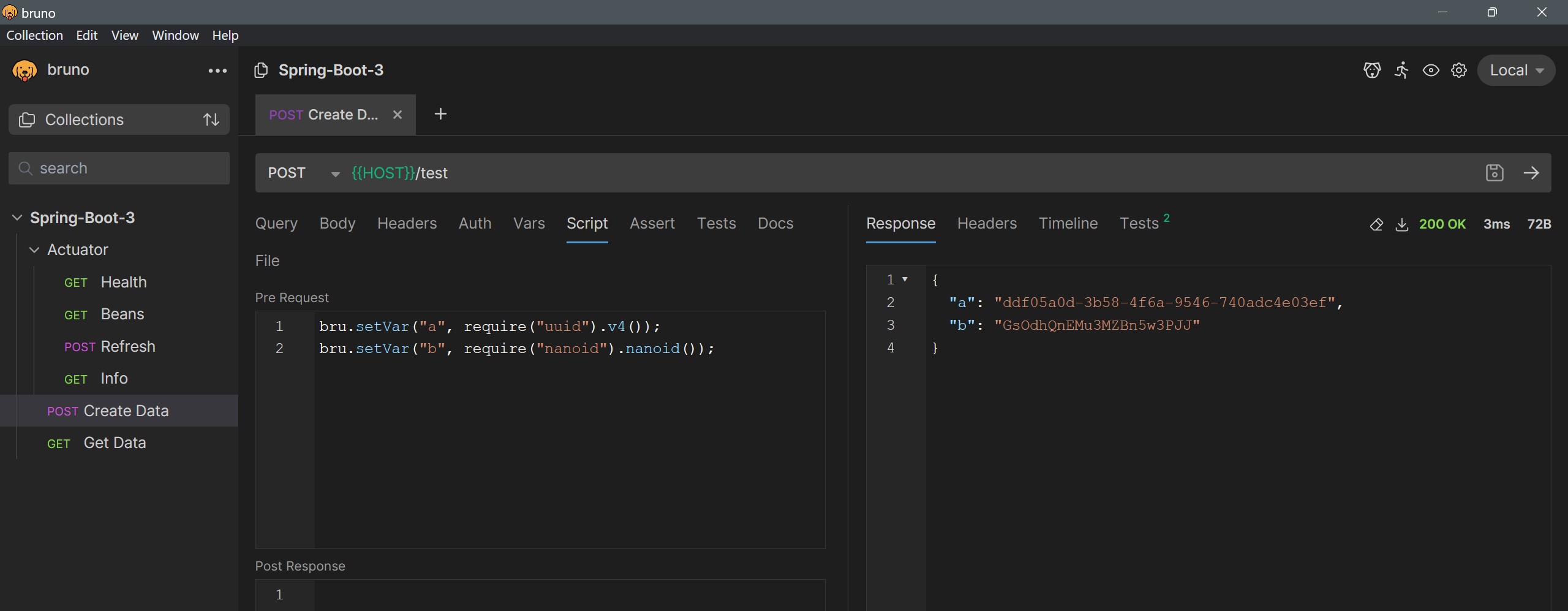Switch to the Query tab
The width and height of the screenshot is (1568, 611).
pyautogui.click(x=276, y=224)
